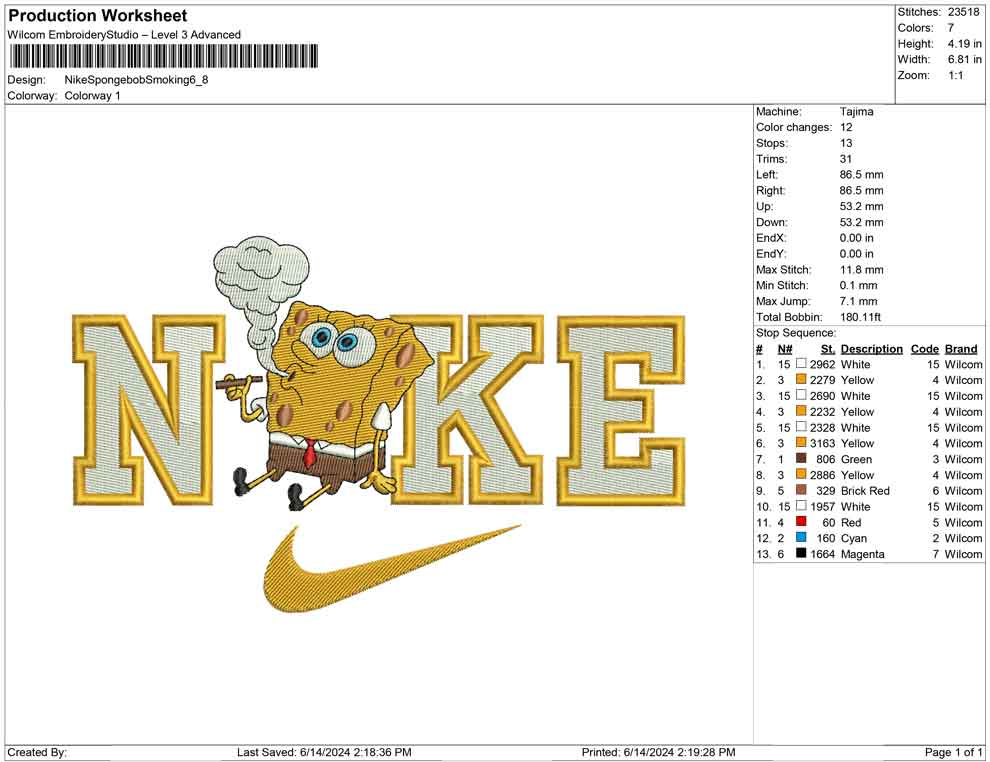Click the yellow swatch beside stitch count 2886
990x762 pixels.
tap(801, 474)
